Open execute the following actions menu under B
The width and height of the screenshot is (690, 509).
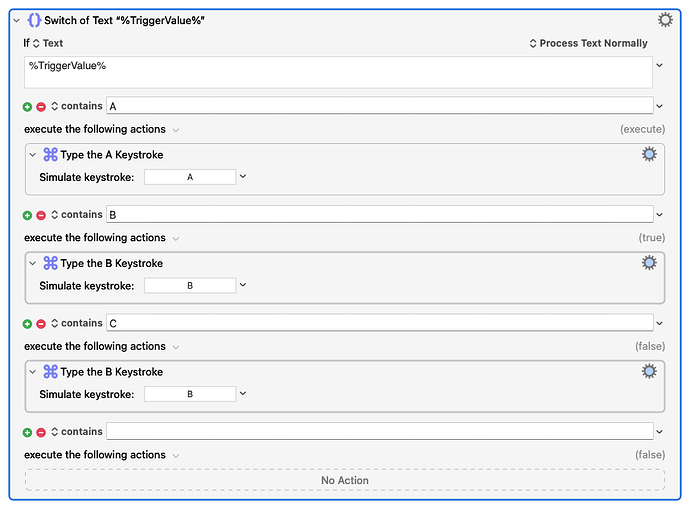(x=176, y=238)
